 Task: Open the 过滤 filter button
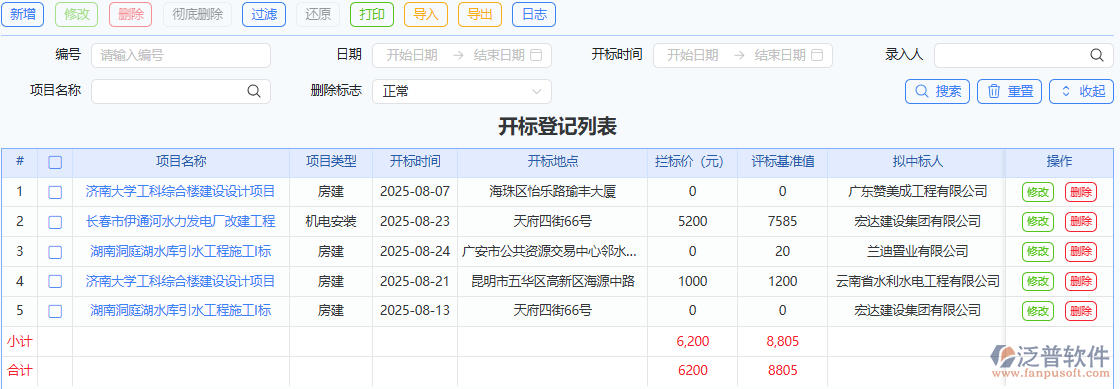pos(264,14)
